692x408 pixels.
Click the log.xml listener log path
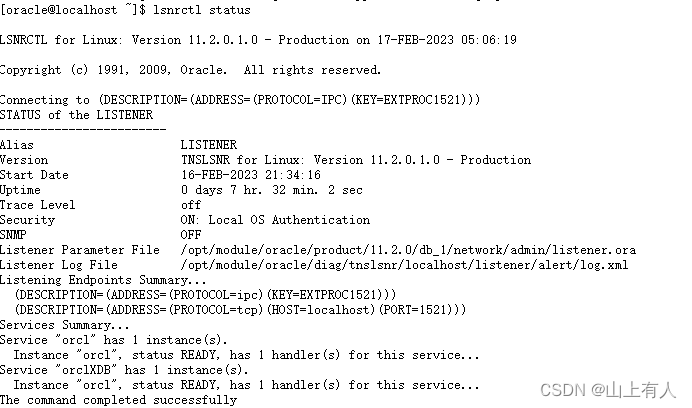[x=404, y=265]
